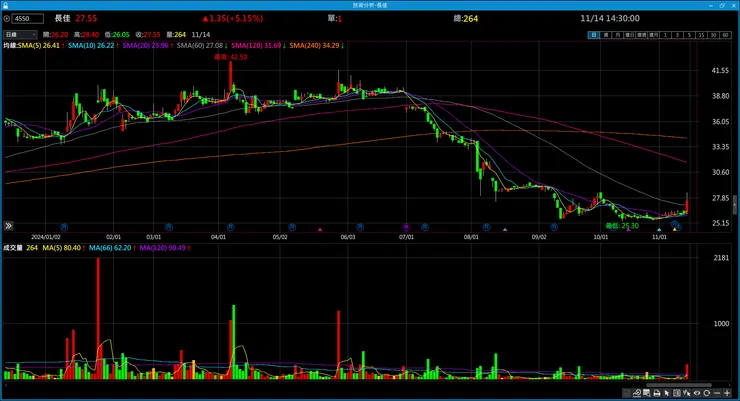Click the month marker circle near 04/01

[231, 227]
